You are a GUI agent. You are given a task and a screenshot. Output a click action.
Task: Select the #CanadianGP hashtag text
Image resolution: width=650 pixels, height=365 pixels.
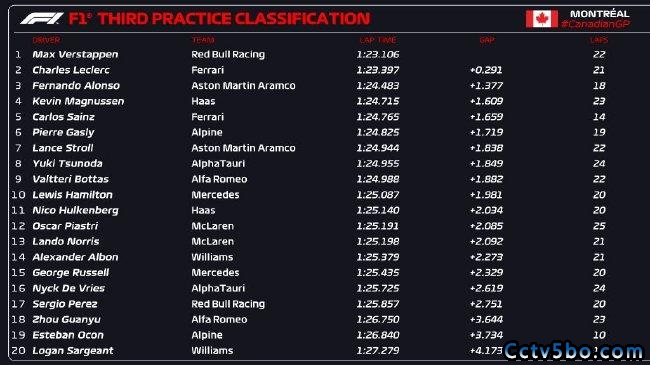tap(596, 24)
